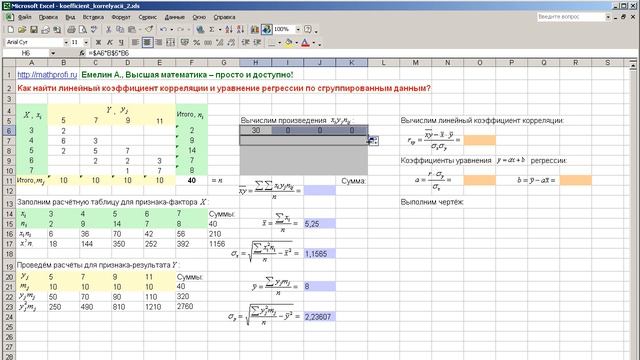Image resolution: width=640 pixels, height=360 pixels.
Task: Toggle underline formatting
Action: point(121,42)
